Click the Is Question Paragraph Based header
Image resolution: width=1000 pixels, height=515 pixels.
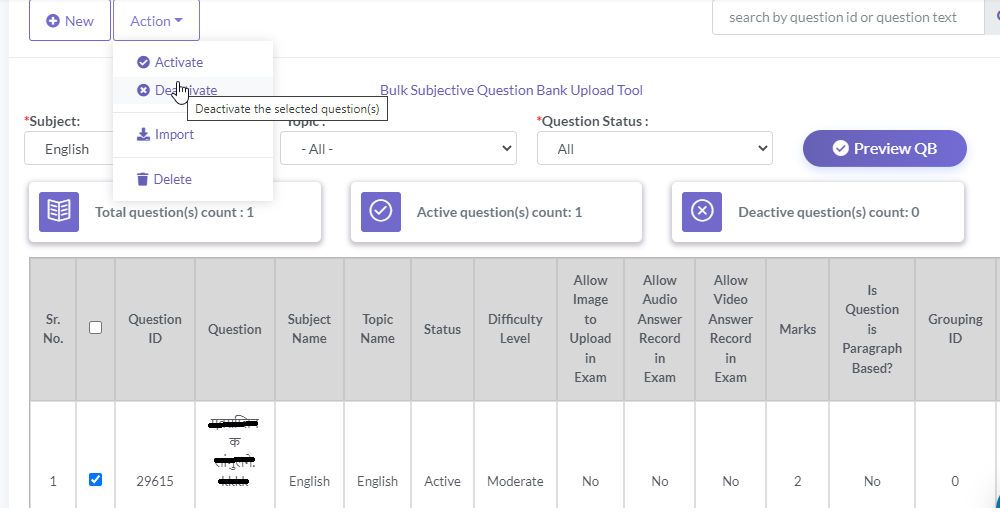[872, 329]
